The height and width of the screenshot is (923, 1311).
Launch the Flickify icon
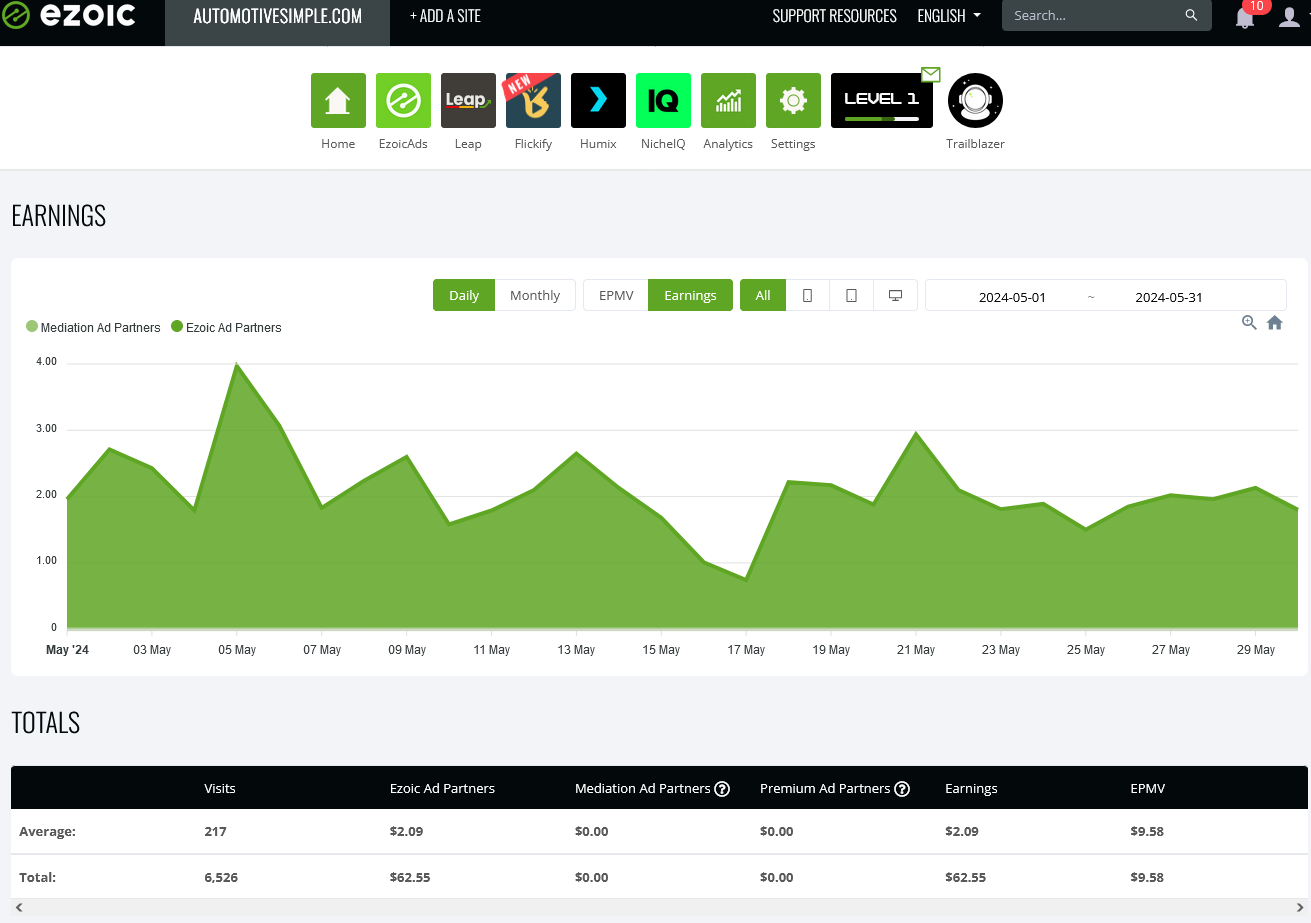(533, 100)
